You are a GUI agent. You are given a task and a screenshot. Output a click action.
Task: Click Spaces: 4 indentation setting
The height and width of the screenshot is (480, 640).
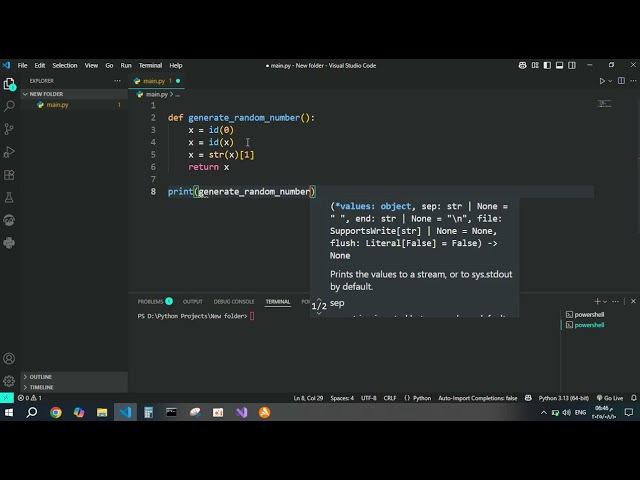point(342,398)
